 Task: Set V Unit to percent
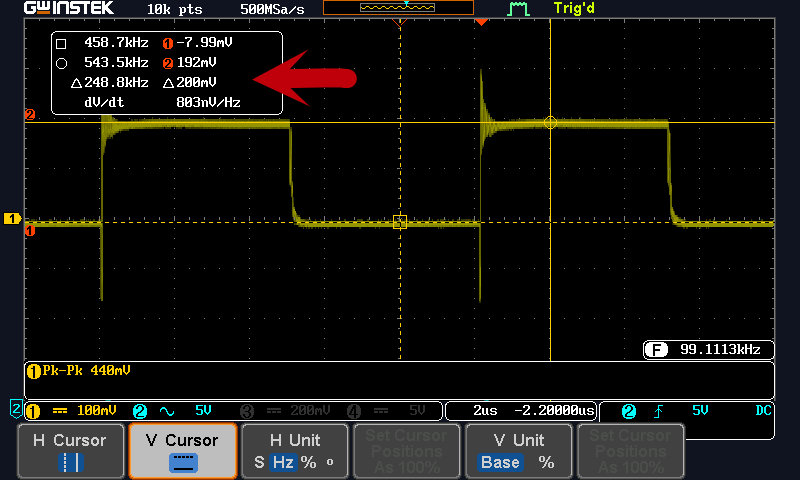click(x=546, y=462)
